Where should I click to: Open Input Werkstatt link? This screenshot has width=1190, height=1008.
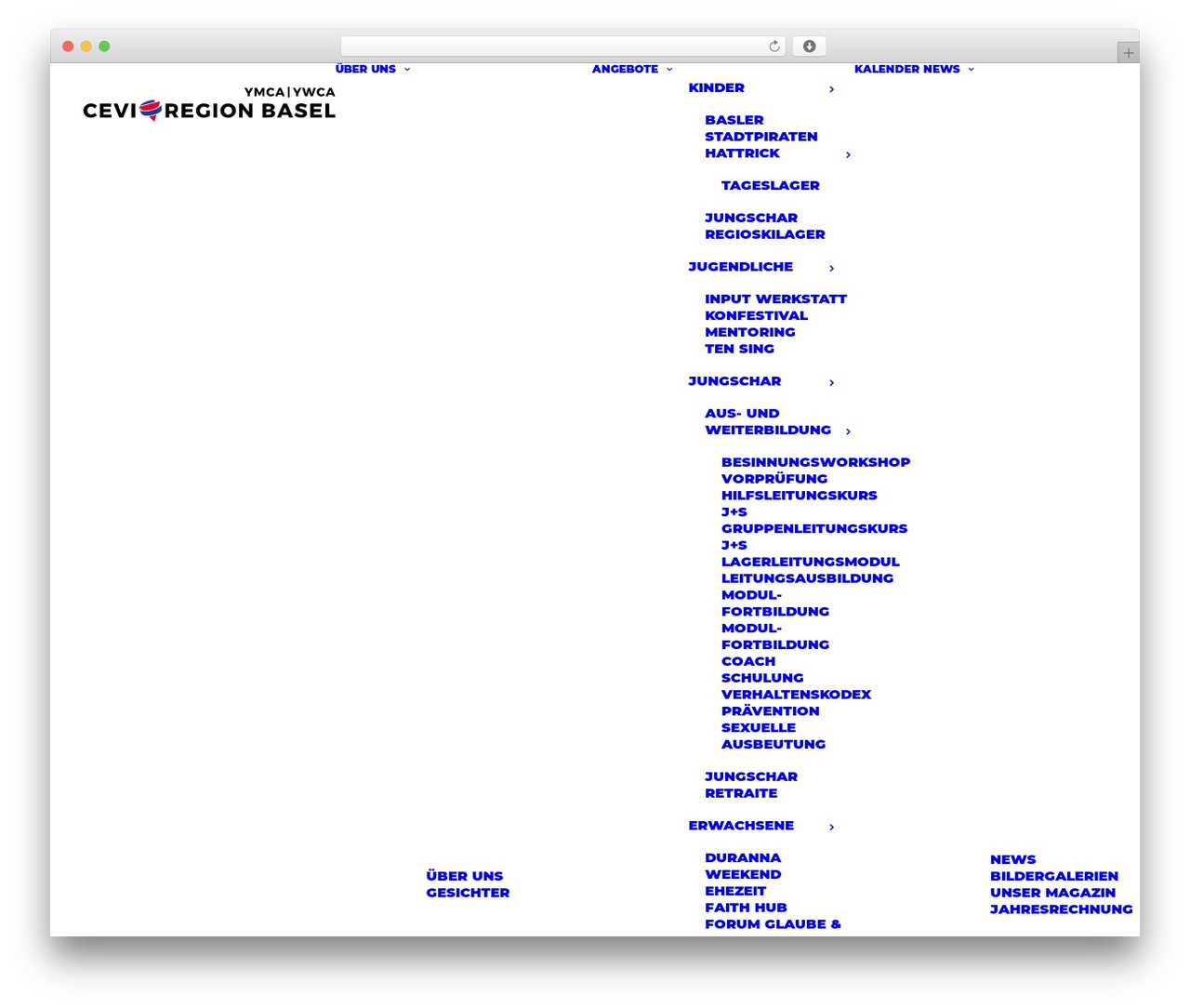(775, 299)
